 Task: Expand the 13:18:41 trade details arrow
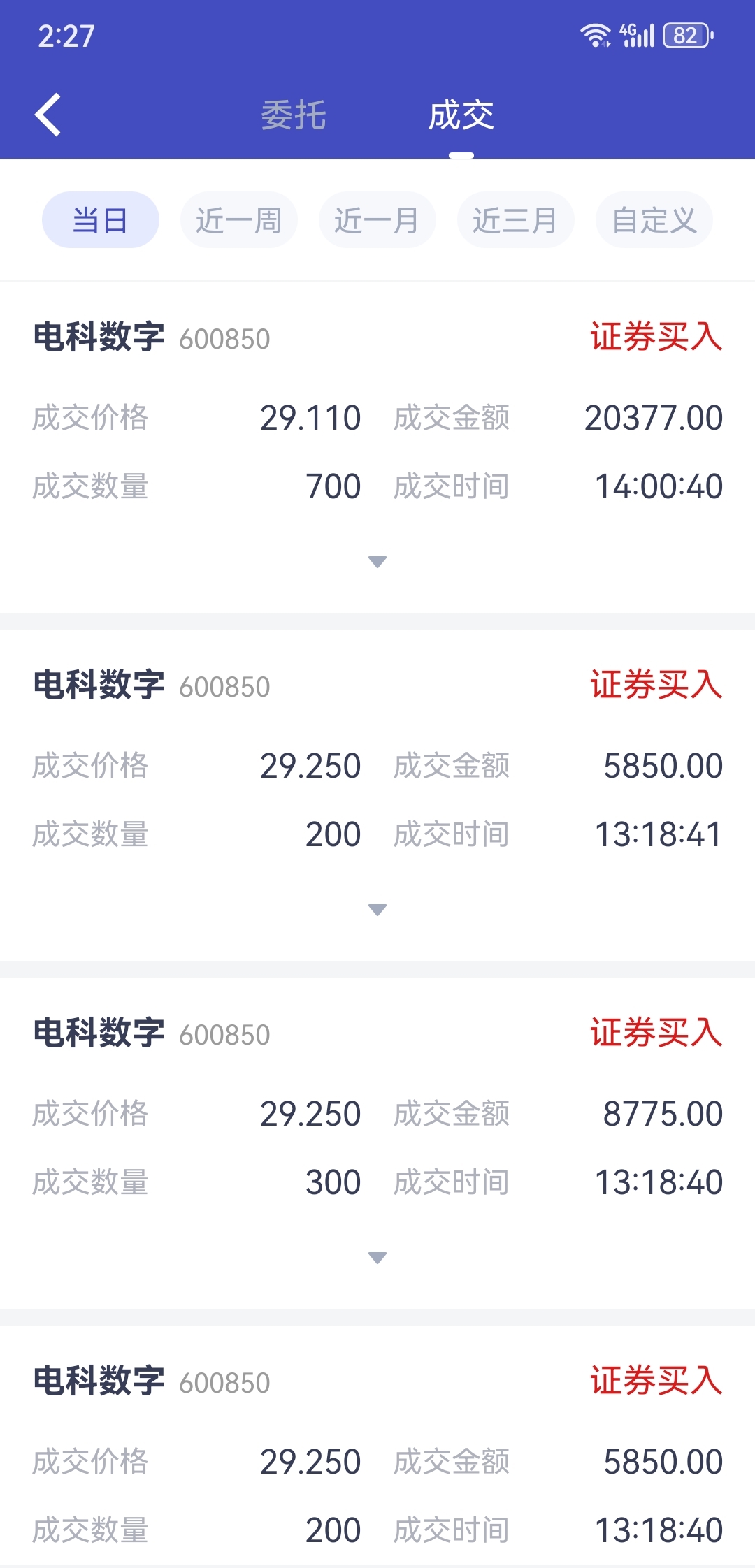(377, 910)
